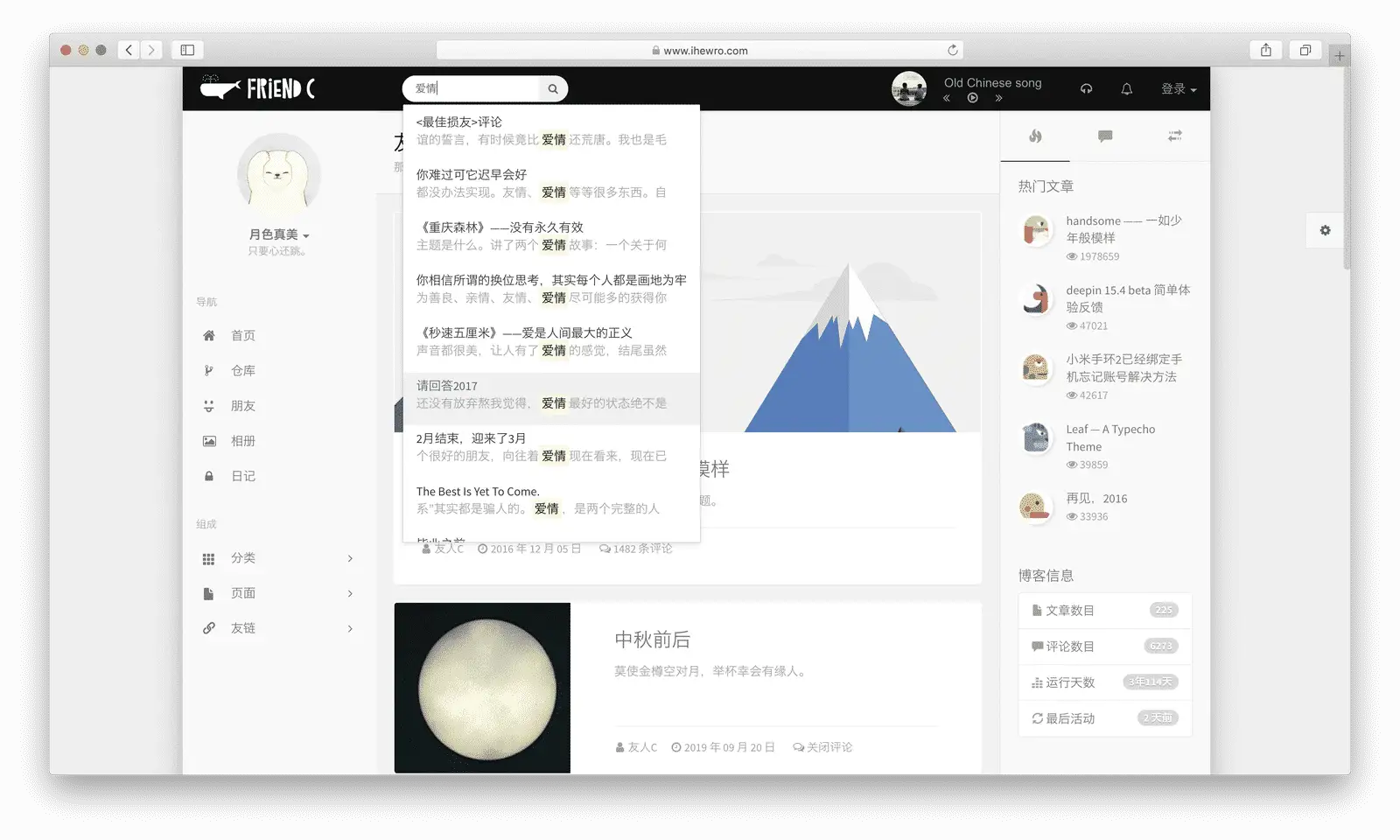Open the headphone music player icon
Screen dimensions: 1400x840
click(1086, 88)
